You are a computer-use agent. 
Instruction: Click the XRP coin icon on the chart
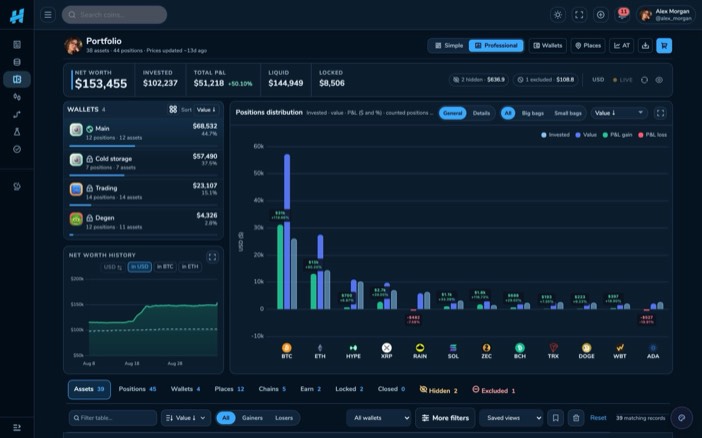[x=386, y=348]
